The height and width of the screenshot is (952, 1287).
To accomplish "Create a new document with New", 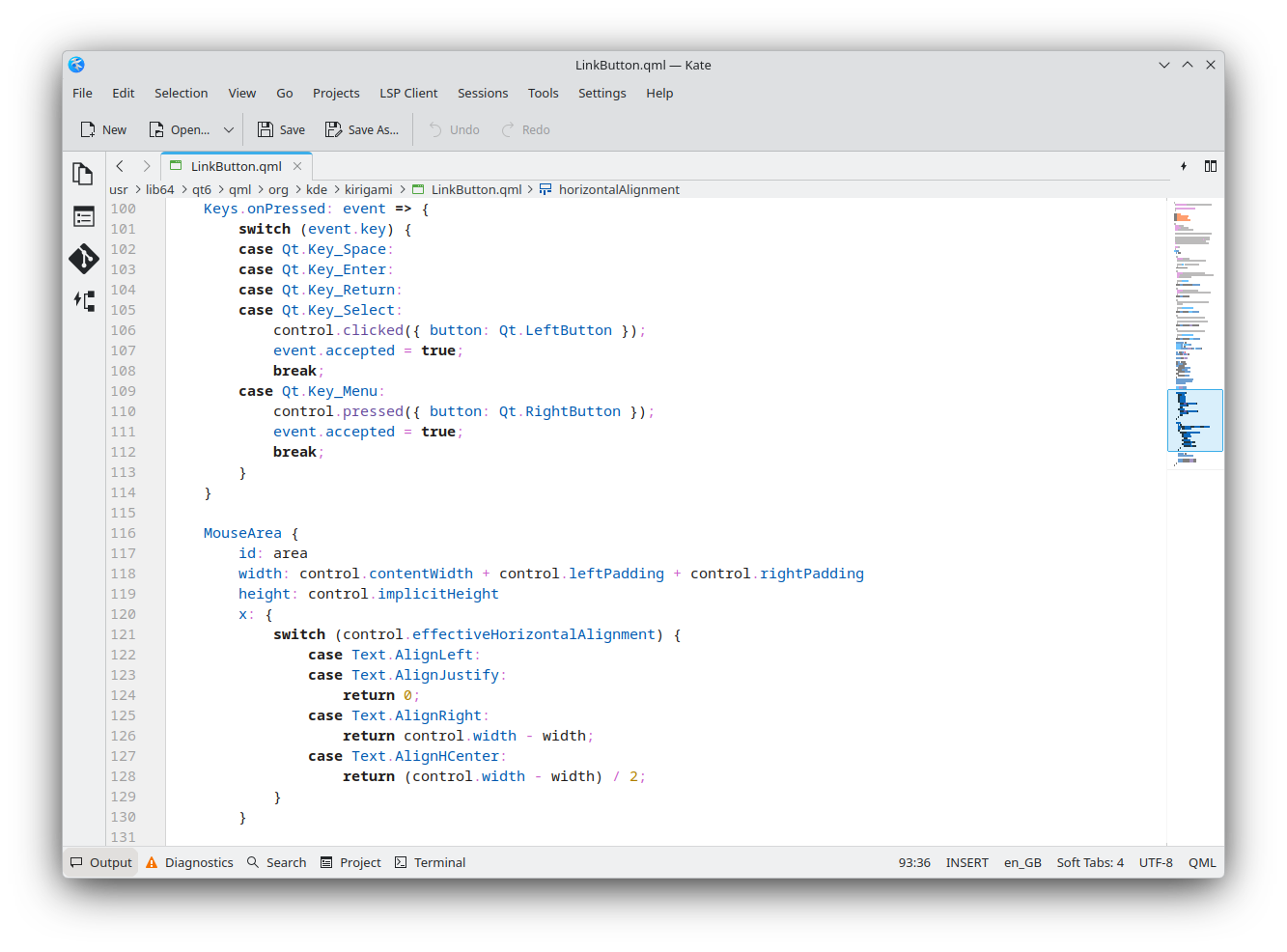I will (x=103, y=129).
